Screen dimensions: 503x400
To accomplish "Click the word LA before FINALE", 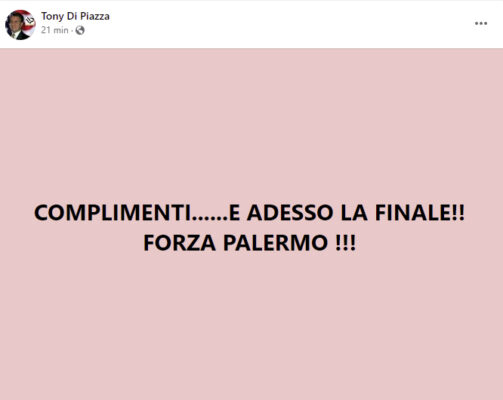I will pyautogui.click(x=354, y=213).
